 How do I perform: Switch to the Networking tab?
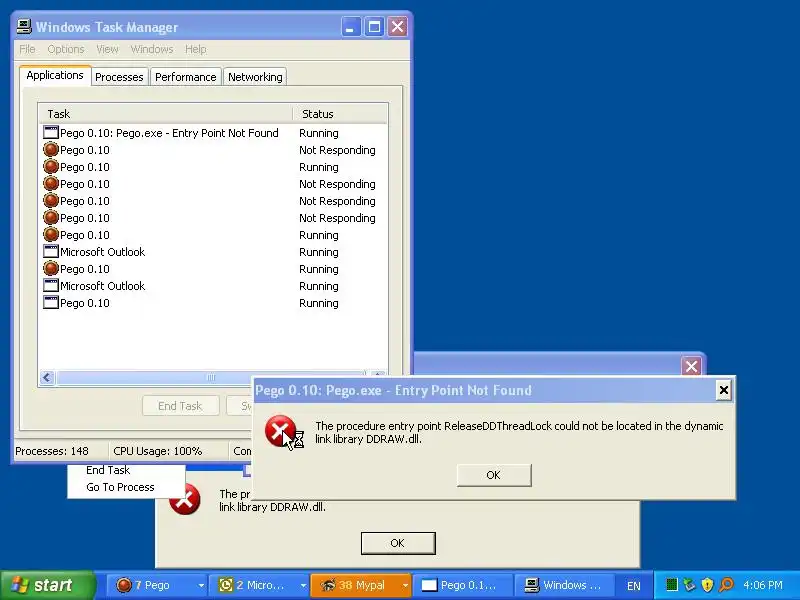(255, 77)
